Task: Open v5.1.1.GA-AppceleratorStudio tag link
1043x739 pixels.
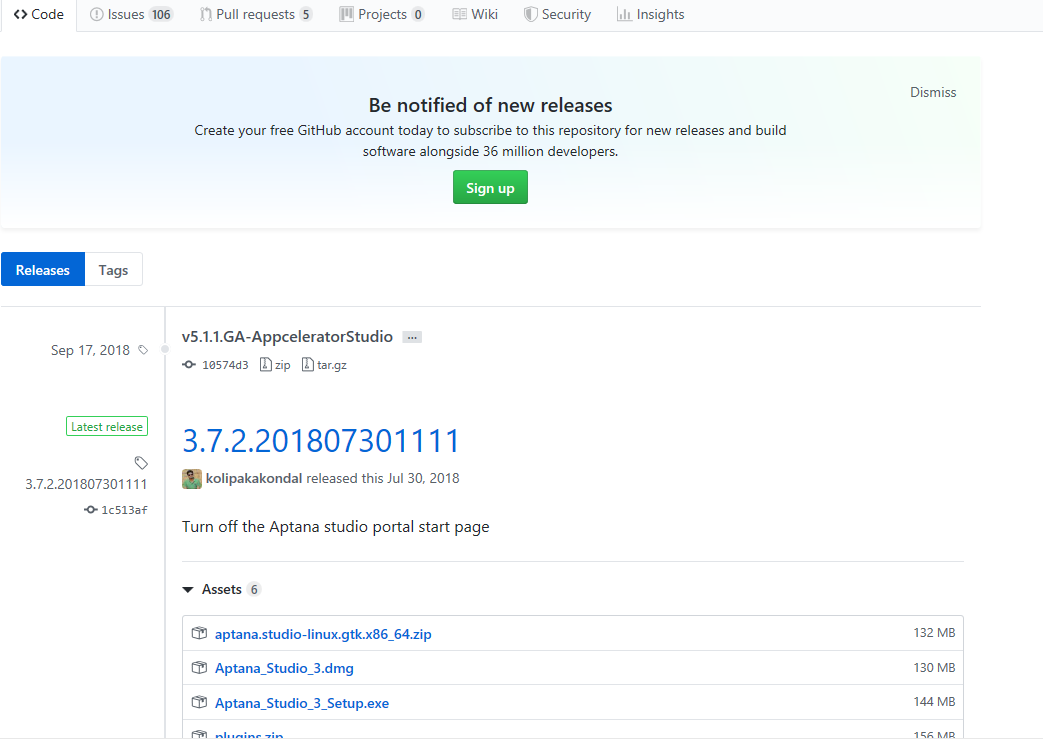Action: coord(287,337)
